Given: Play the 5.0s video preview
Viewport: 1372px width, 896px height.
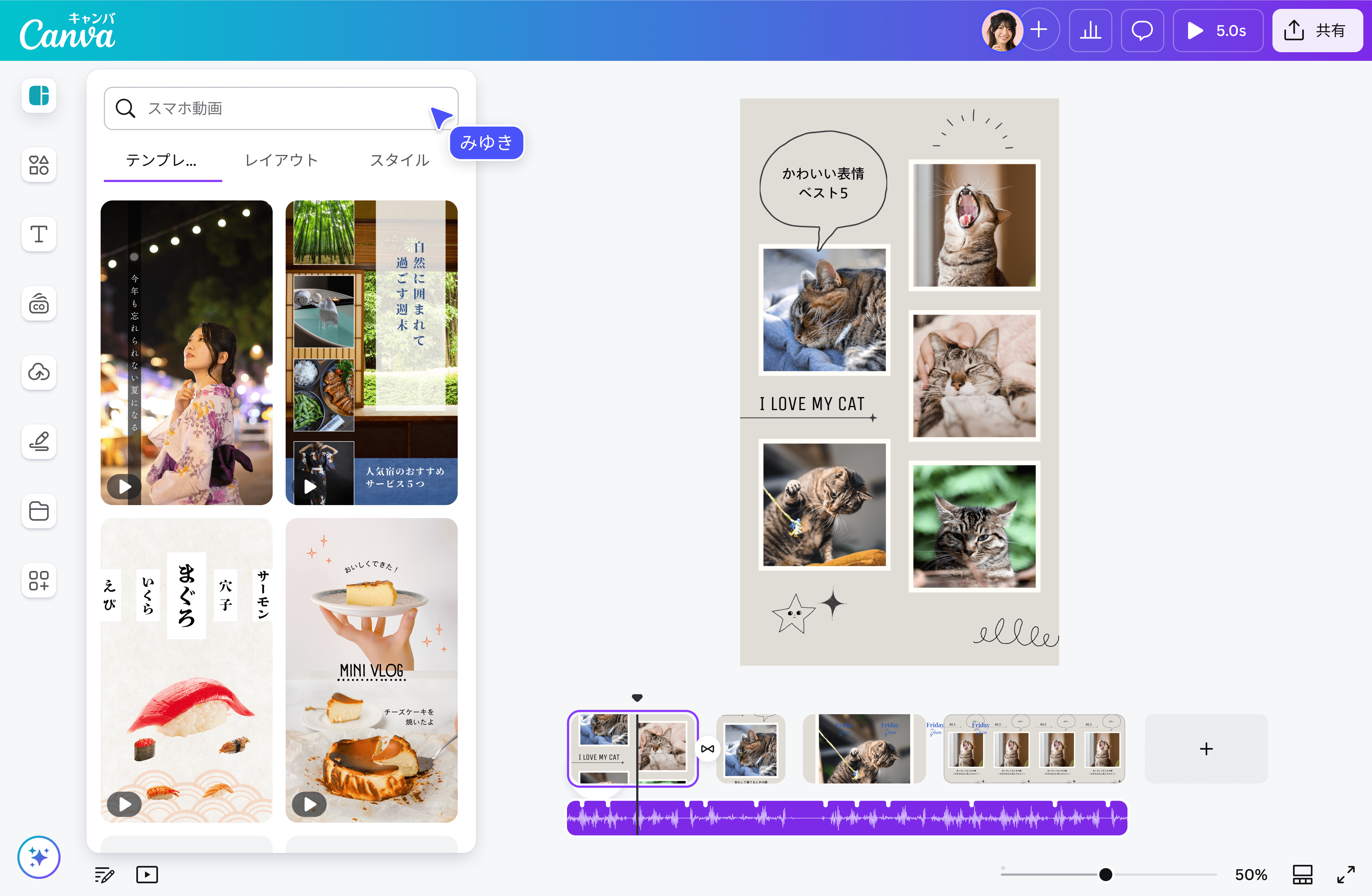Looking at the screenshot, I should (x=1218, y=31).
